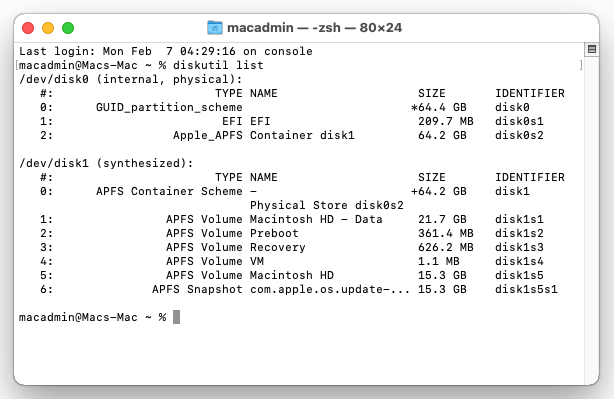614x399 pixels.
Task: Click the 'Macintosh HD - Data' volume name
Action: pyautogui.click(x=316, y=219)
